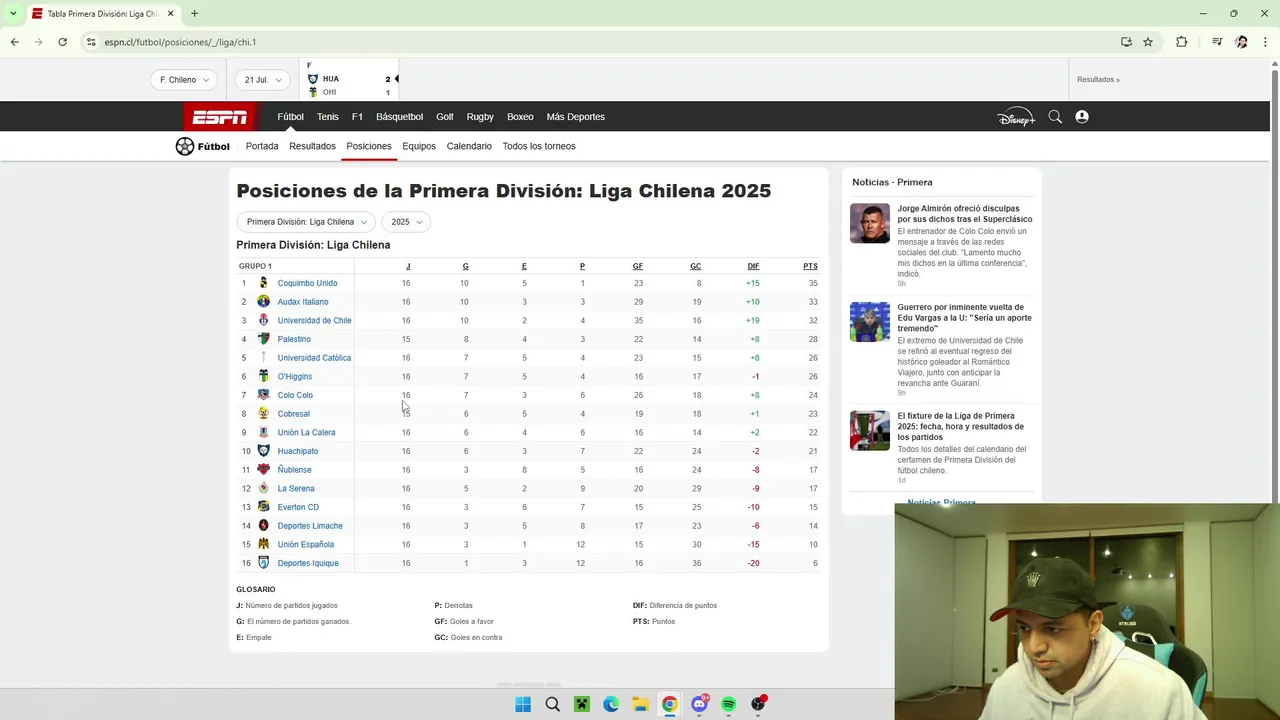Open Windows Start menu
Image resolution: width=1280 pixels, height=720 pixels.
523,704
